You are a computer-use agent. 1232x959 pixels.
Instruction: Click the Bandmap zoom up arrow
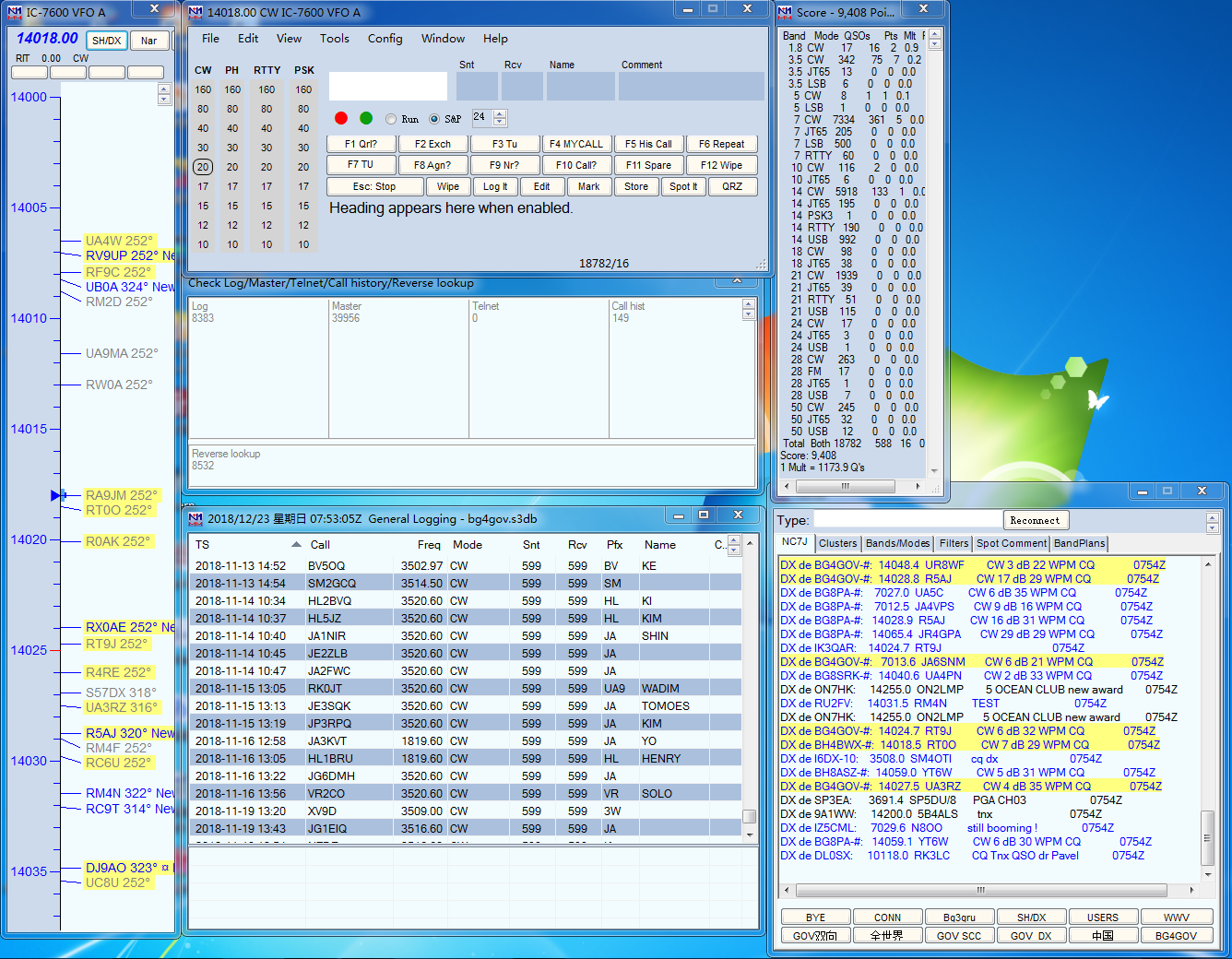[164, 89]
